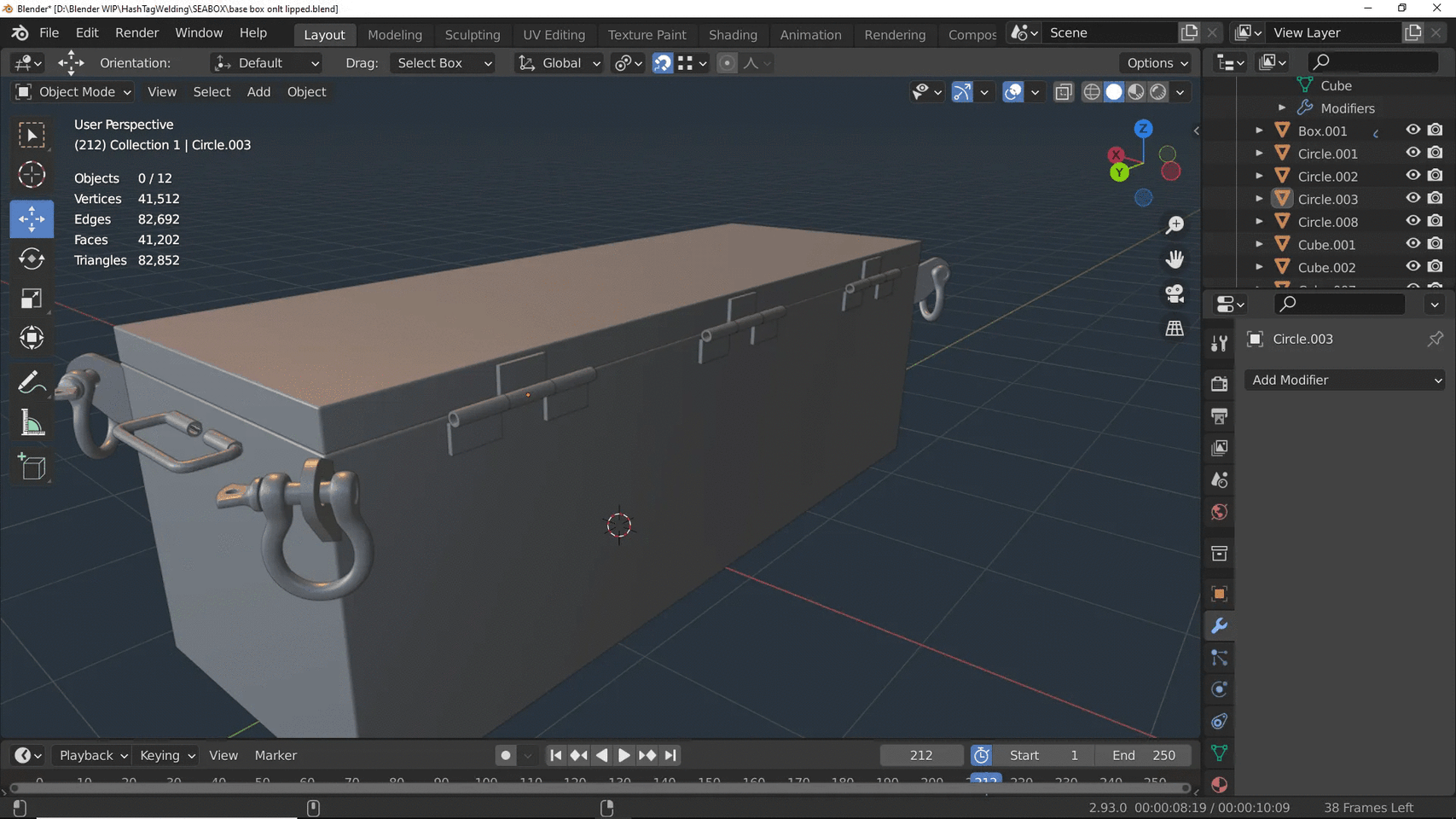1456x819 pixels.
Task: Open the Render properties tab
Action: (x=1219, y=384)
